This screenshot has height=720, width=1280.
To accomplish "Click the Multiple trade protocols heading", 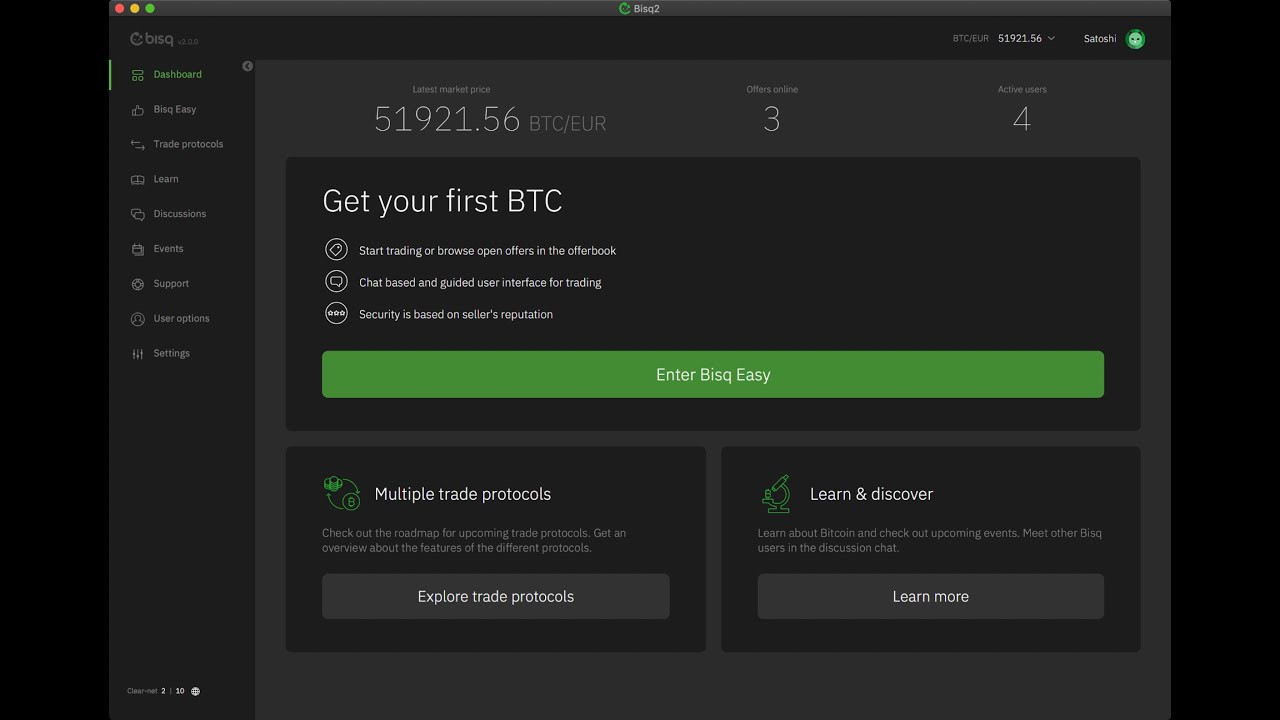I will coord(463,494).
